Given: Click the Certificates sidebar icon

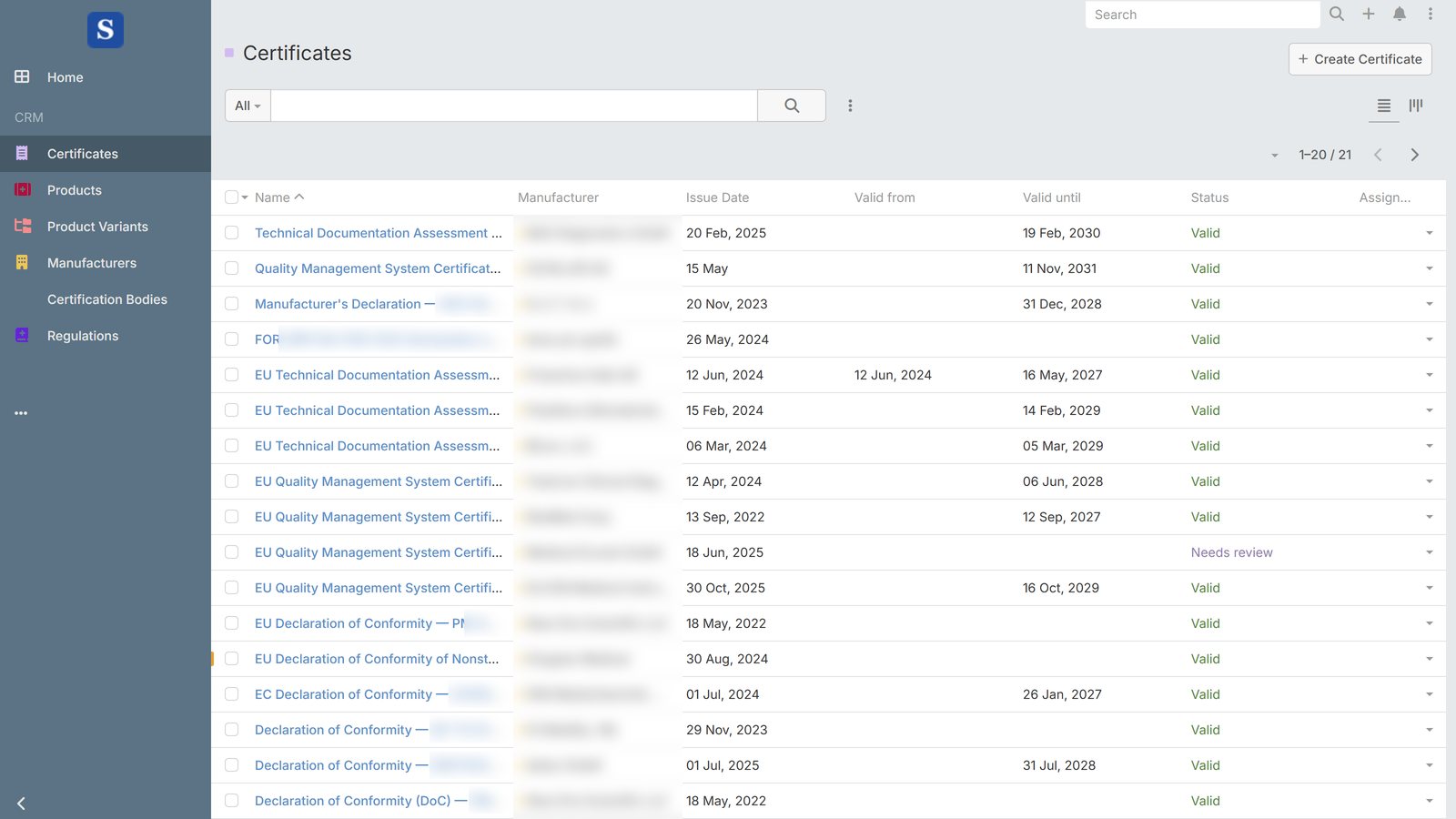Looking at the screenshot, I should tap(22, 154).
